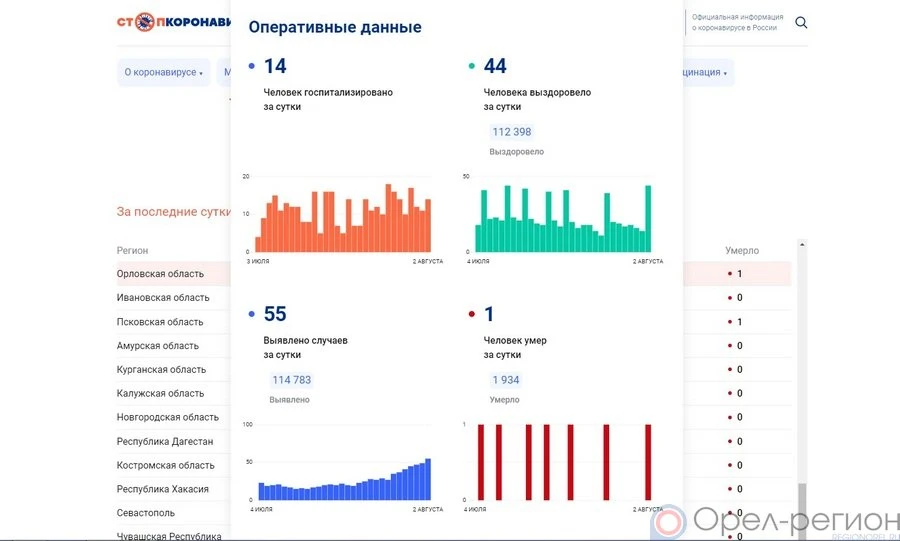Viewport: 900px width, 541px height.
Task: Click the search magnifier icon
Action: point(801,23)
